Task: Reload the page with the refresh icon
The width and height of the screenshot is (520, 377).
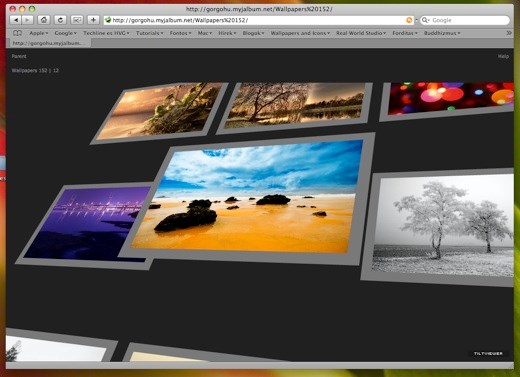Action: (x=60, y=20)
